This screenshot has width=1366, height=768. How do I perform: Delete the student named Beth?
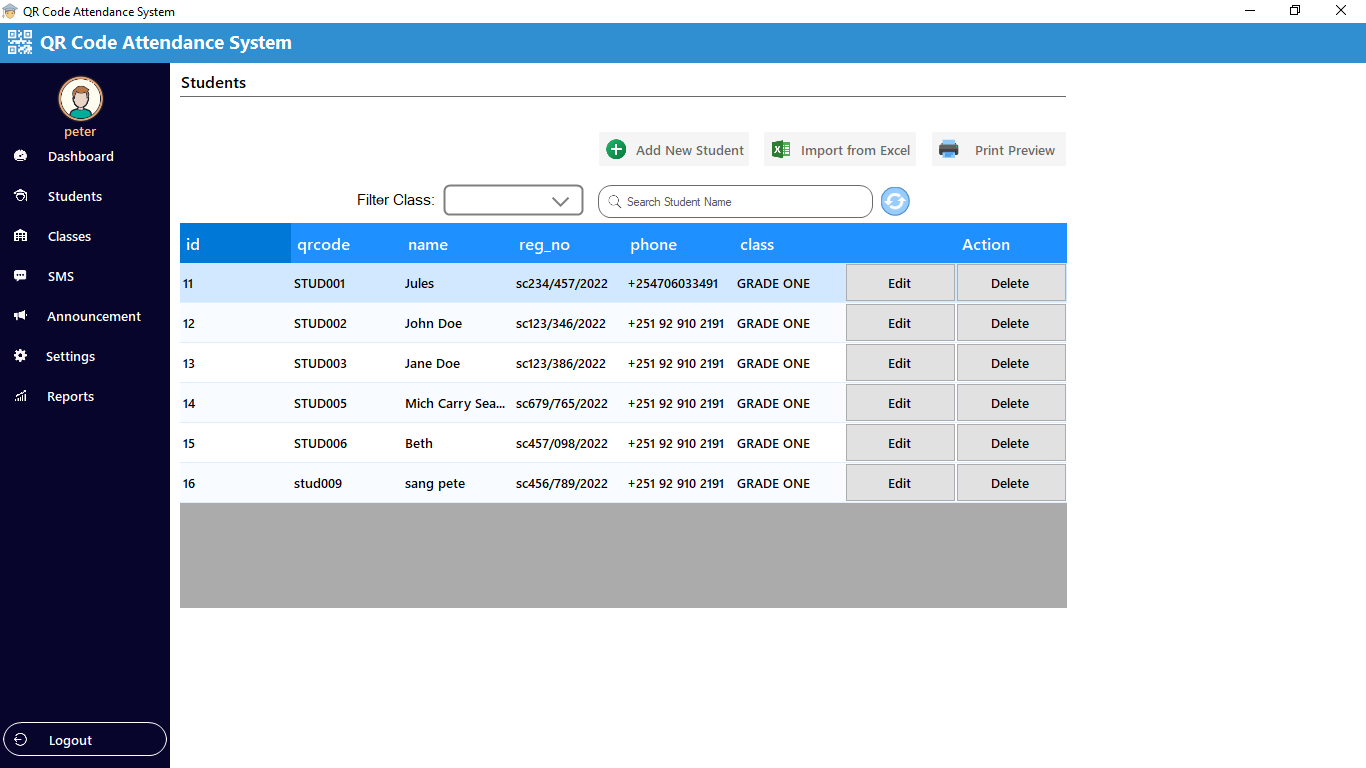(1010, 443)
